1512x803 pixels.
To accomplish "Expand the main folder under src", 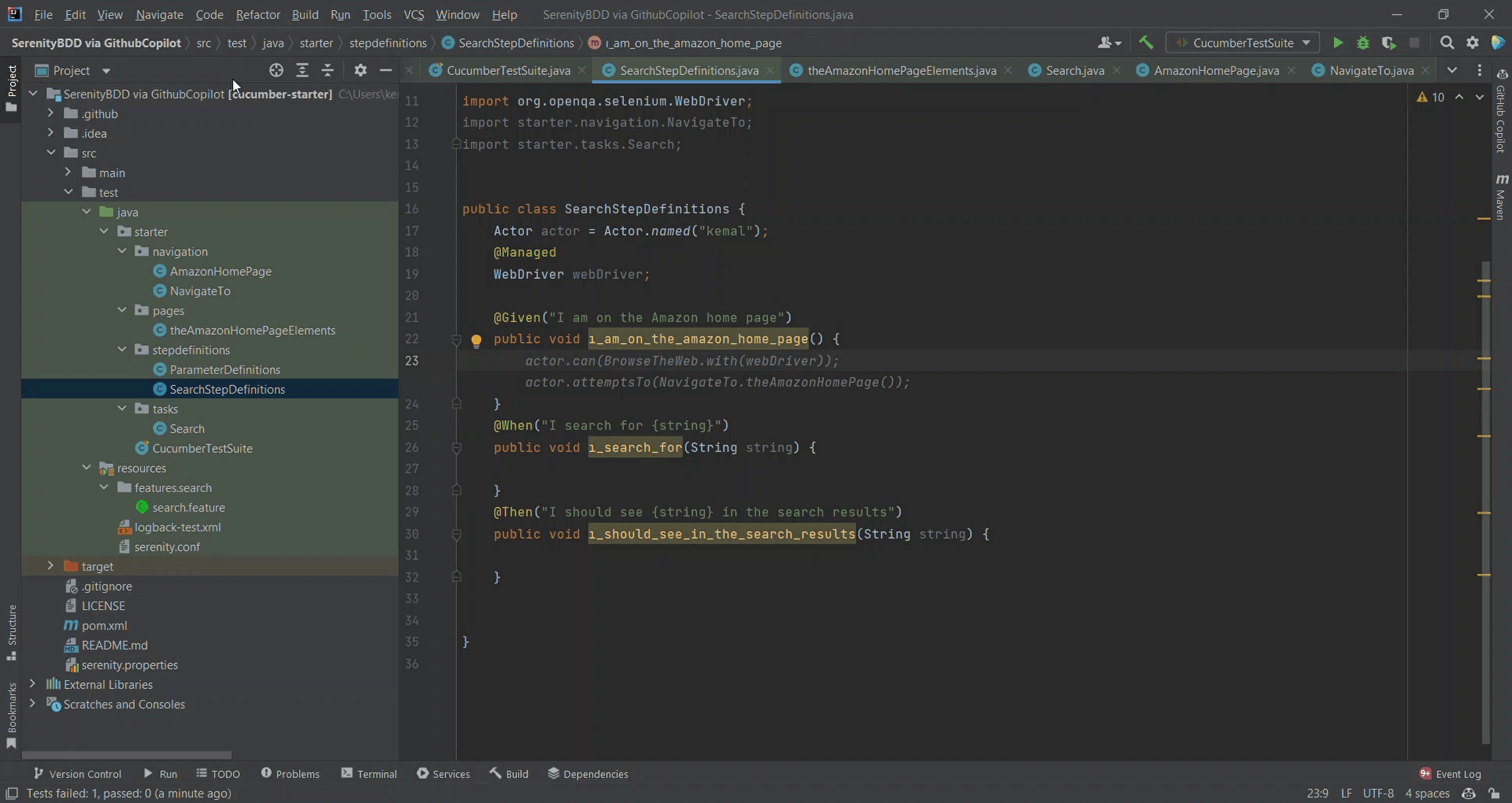I will point(69,172).
